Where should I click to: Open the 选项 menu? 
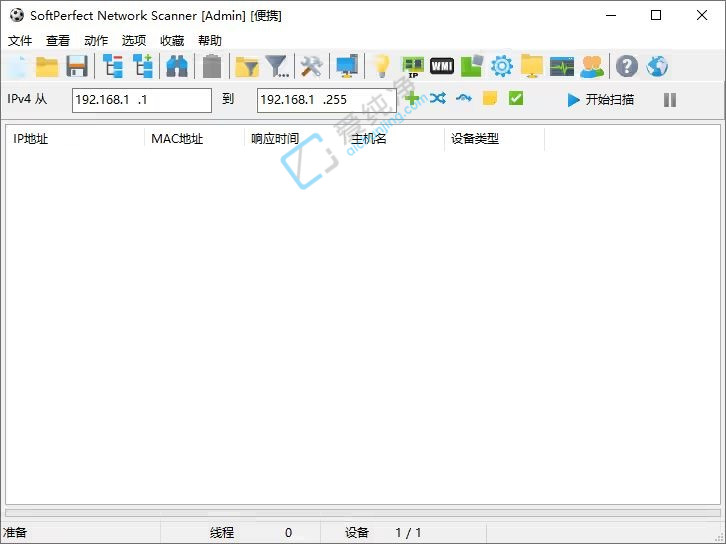(134, 41)
